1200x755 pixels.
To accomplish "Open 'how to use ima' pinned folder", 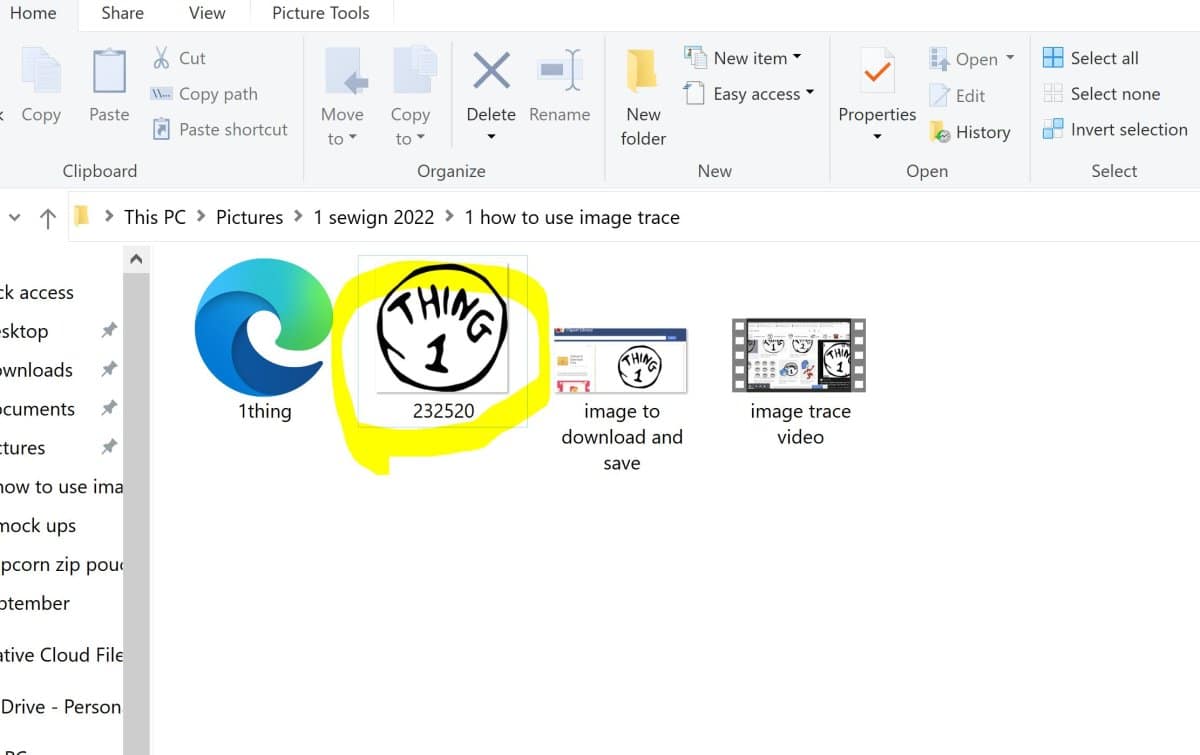I will [61, 488].
